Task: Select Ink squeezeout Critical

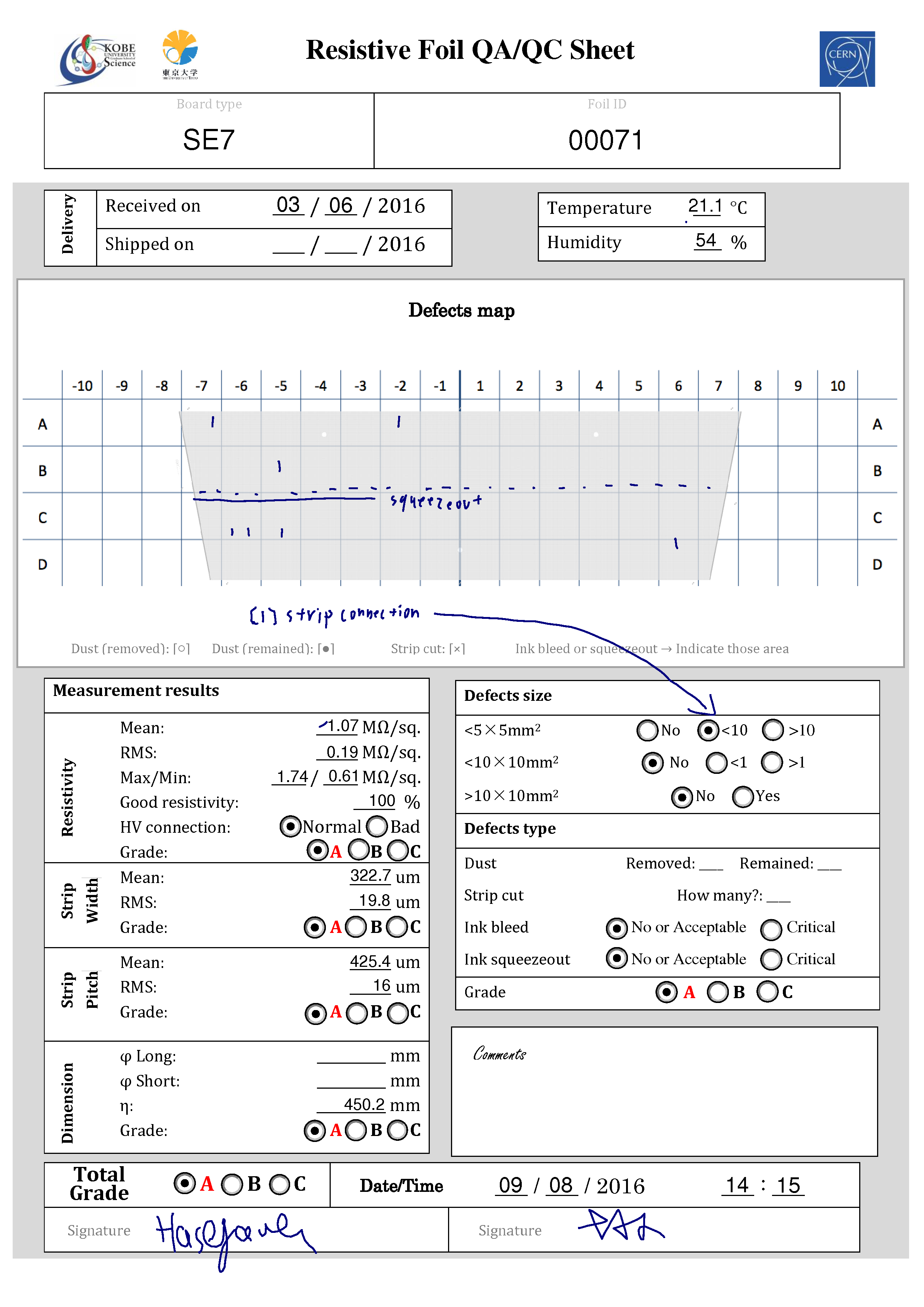Action: tap(771, 959)
